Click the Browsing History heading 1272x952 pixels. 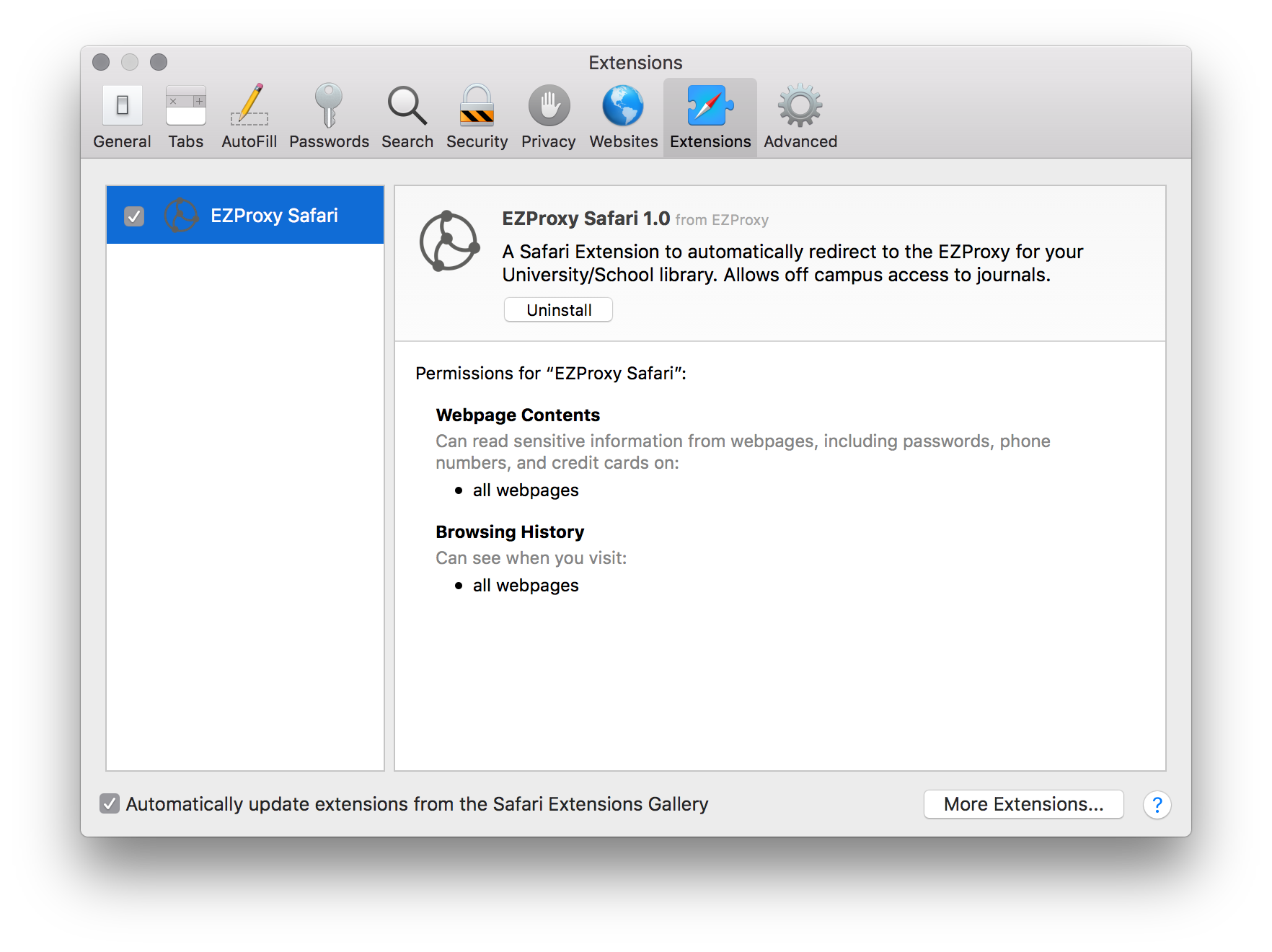click(510, 532)
